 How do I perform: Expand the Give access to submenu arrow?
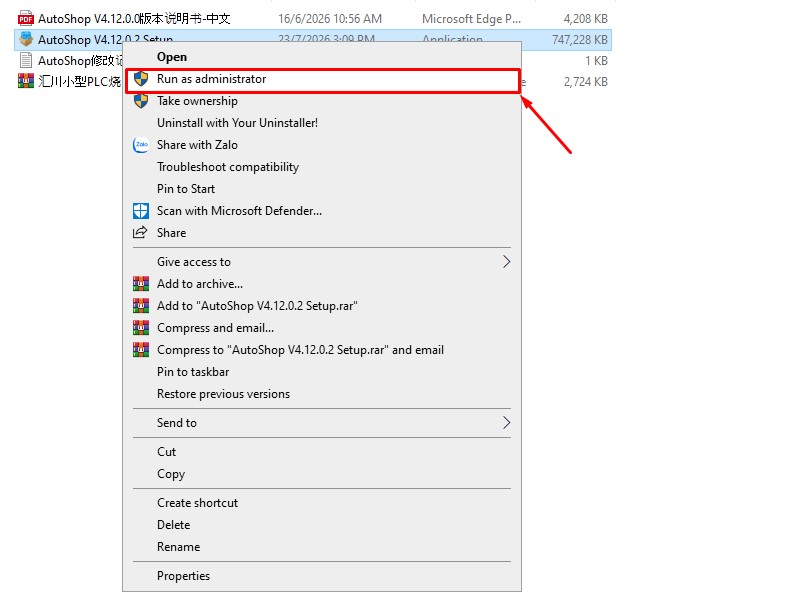506,262
